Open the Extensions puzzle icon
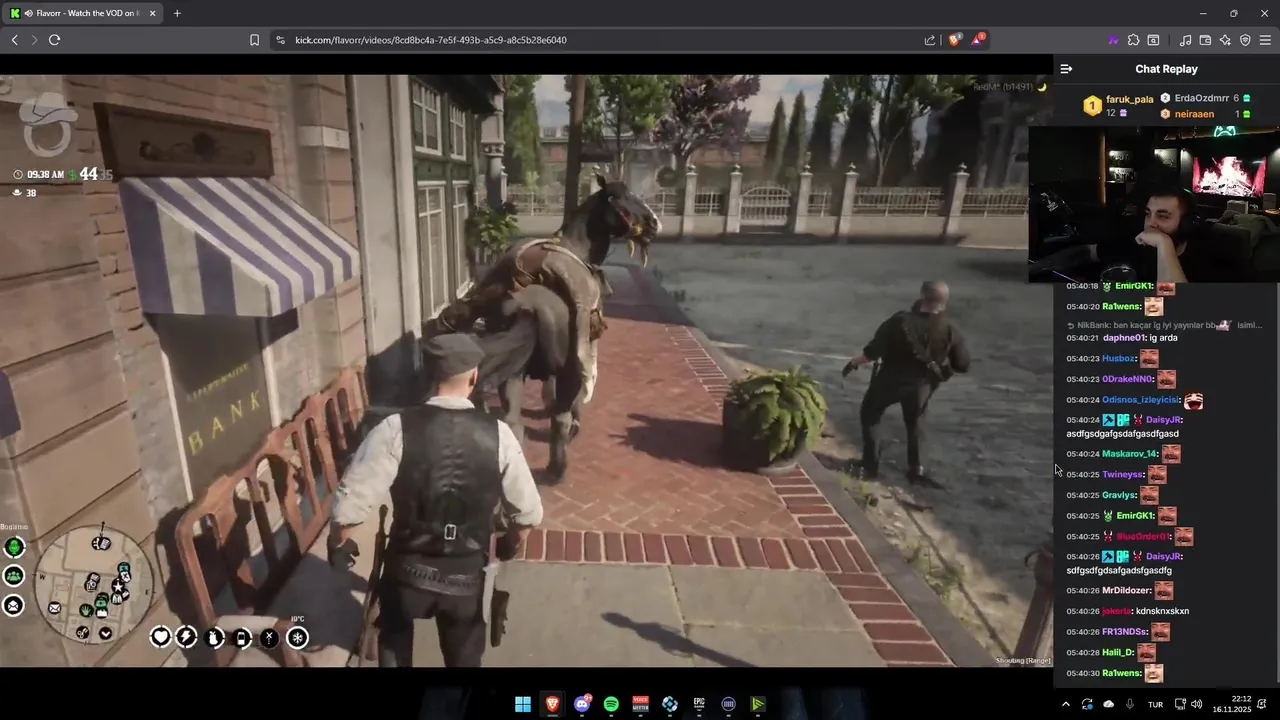 click(x=1133, y=40)
